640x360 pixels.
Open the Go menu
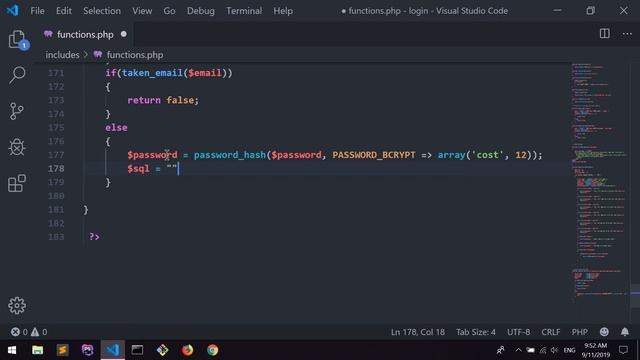(169, 11)
